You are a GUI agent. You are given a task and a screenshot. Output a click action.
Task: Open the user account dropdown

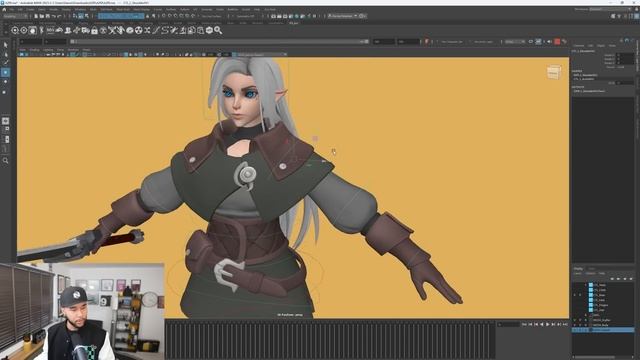click(342, 16)
